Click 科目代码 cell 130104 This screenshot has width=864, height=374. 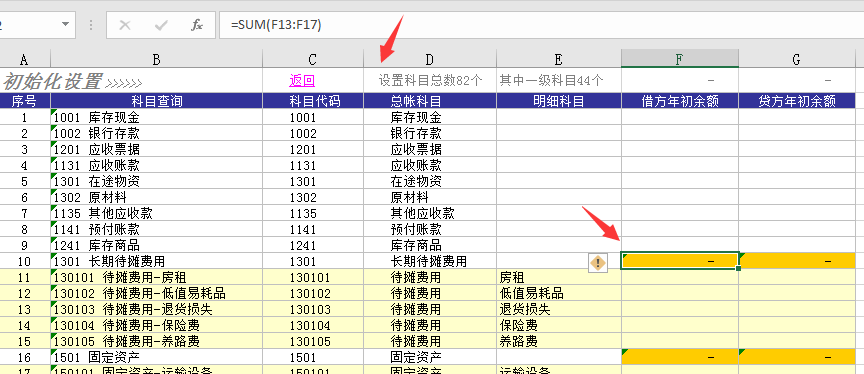tap(313, 325)
